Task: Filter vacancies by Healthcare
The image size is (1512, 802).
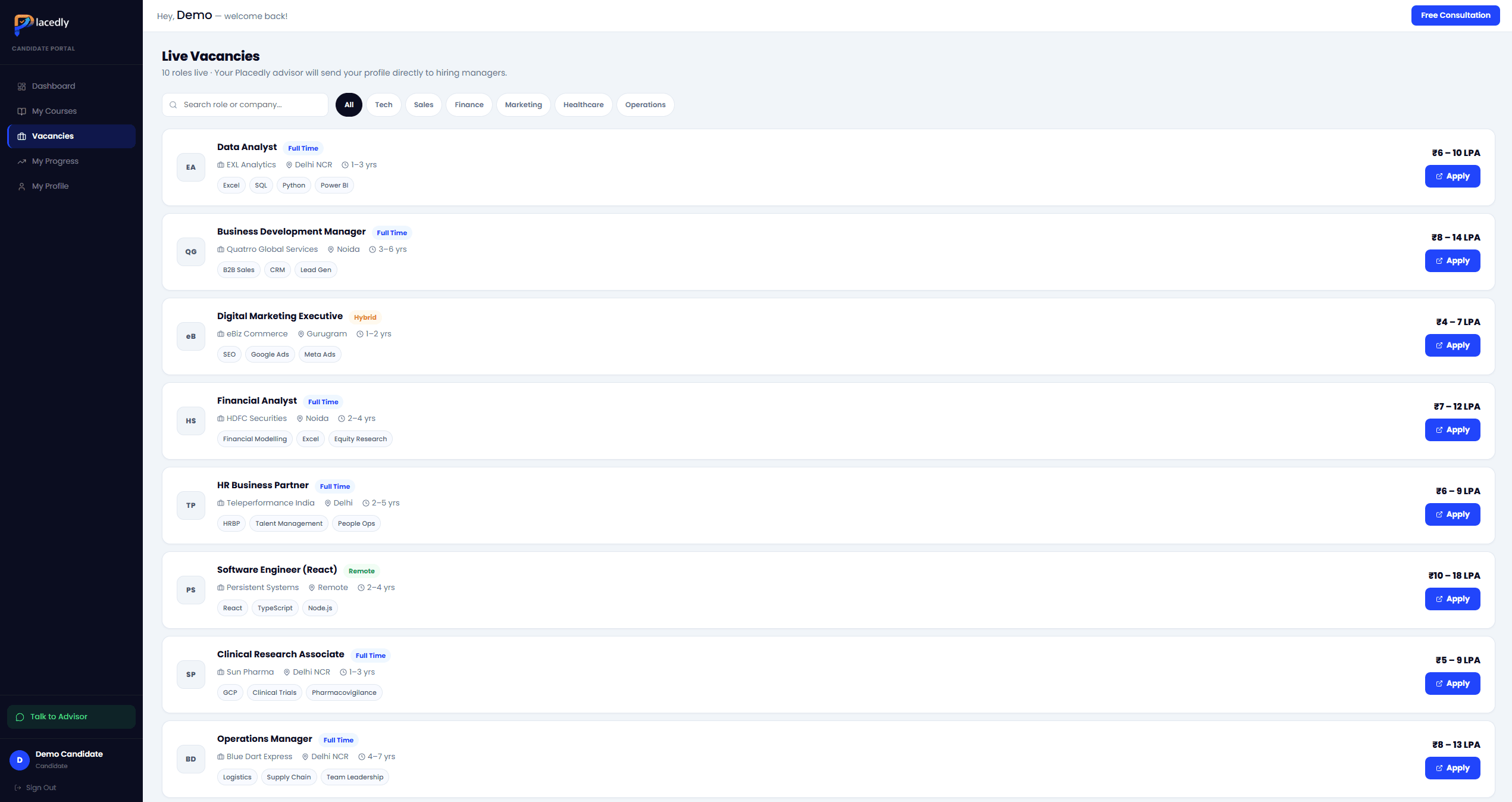Action: (584, 105)
